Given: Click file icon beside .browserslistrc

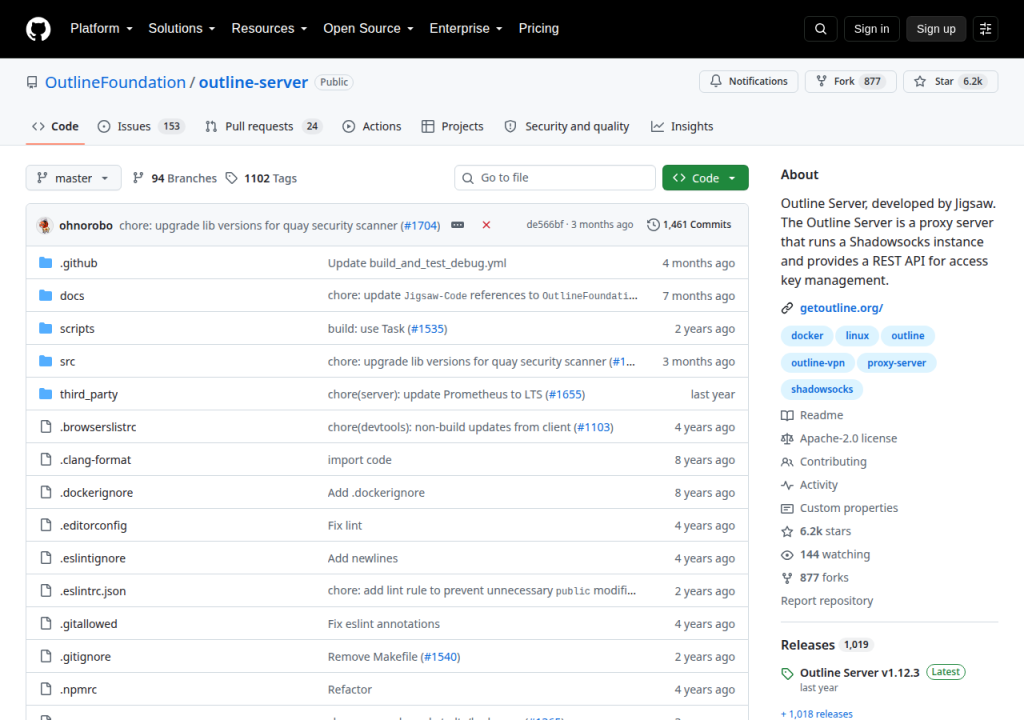Looking at the screenshot, I should 46,427.
